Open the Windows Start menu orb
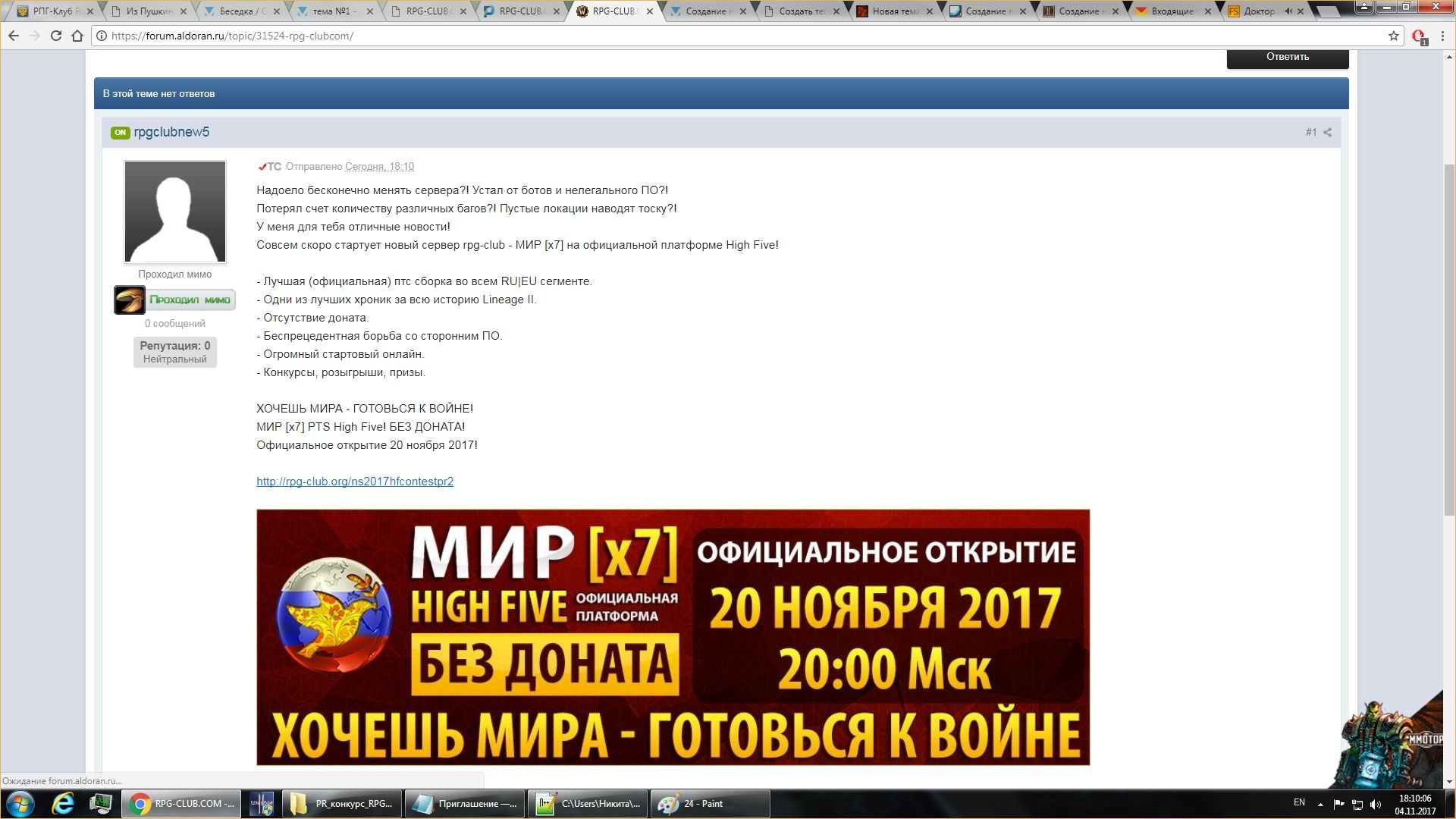 tap(20, 804)
